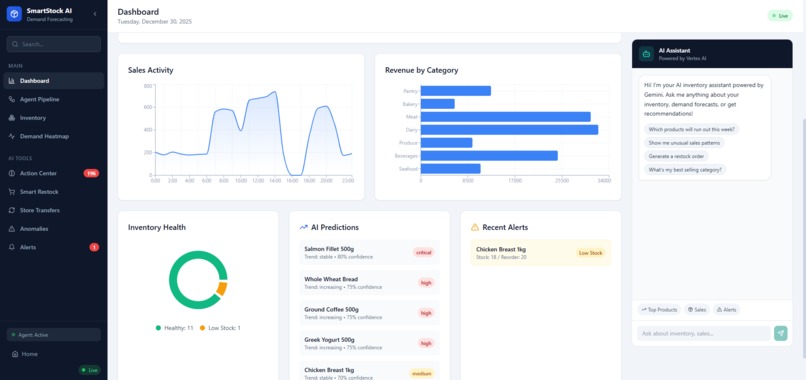
Task: Click the magnifier icon in search box
Action: point(15,44)
